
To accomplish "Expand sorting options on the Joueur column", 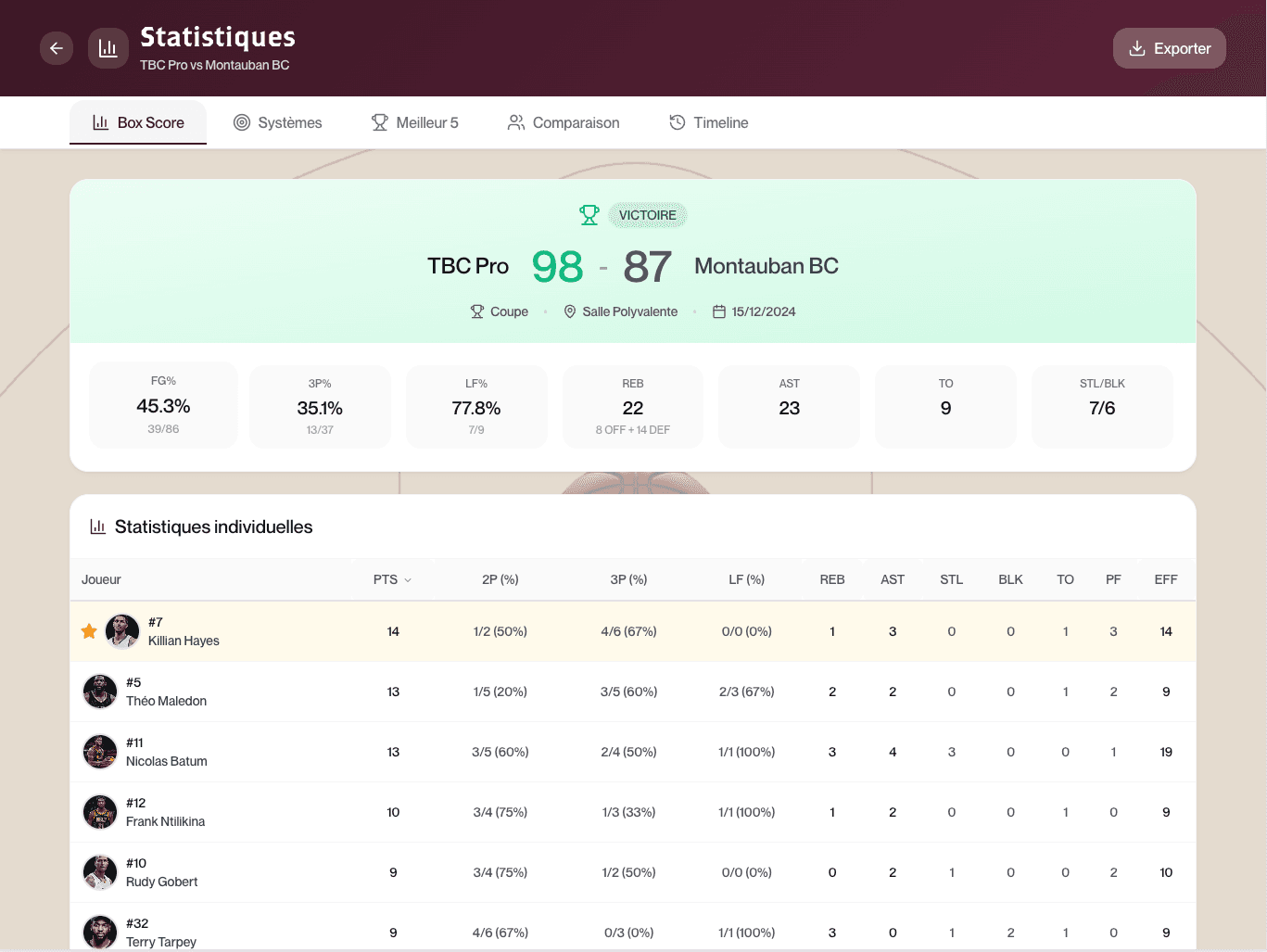I will pyautogui.click(x=101, y=579).
